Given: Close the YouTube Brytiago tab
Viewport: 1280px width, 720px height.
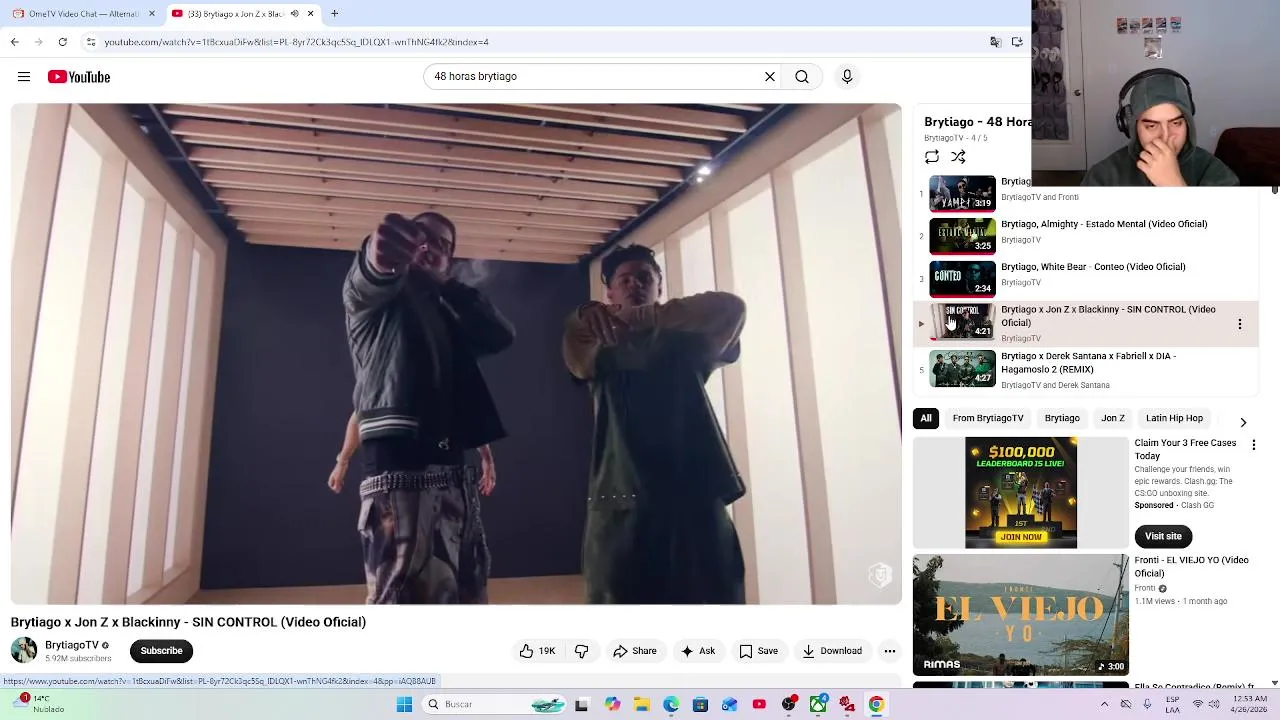Looking at the screenshot, I should (x=310, y=14).
